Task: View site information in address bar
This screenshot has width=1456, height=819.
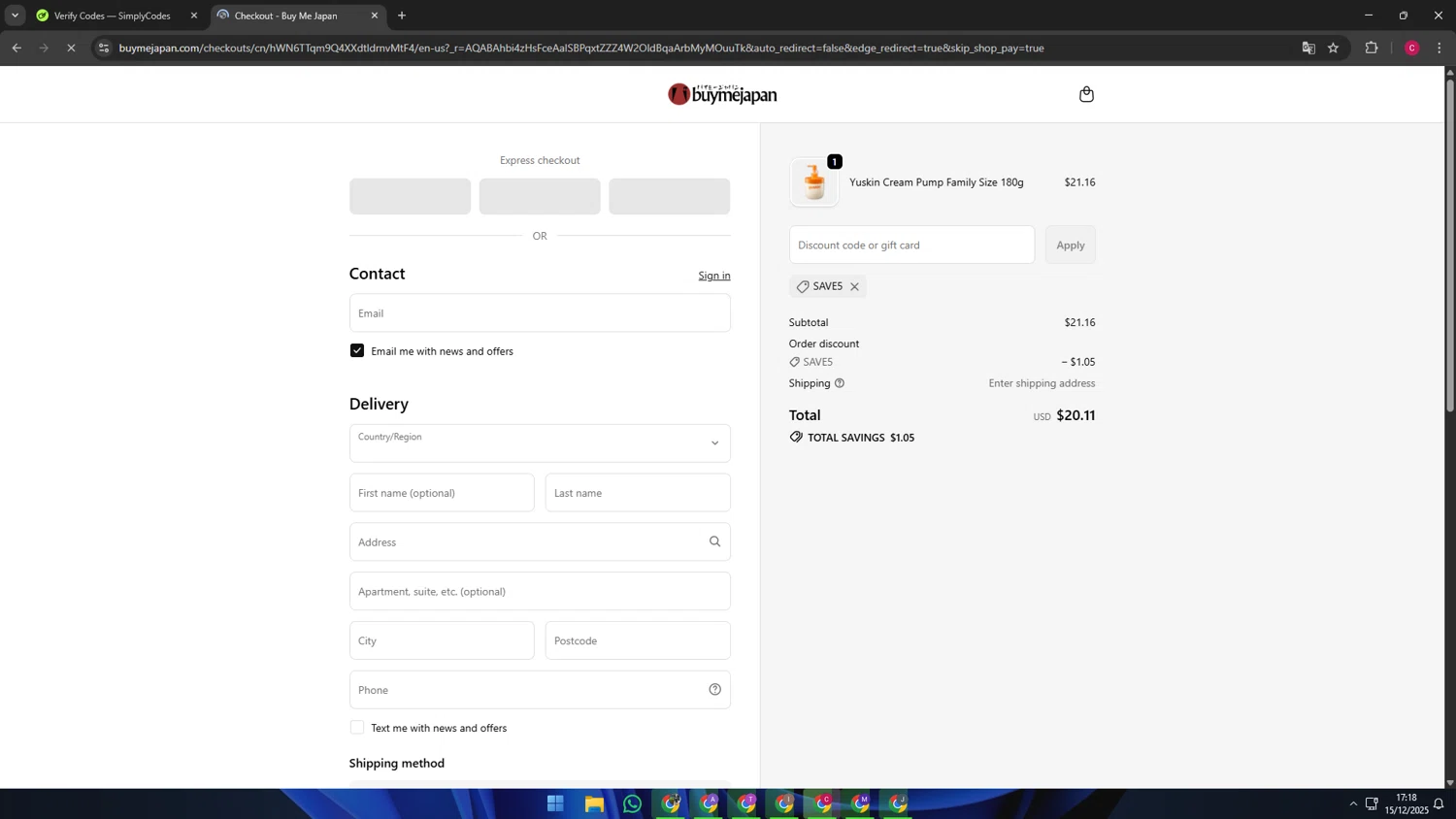Action: (x=104, y=48)
